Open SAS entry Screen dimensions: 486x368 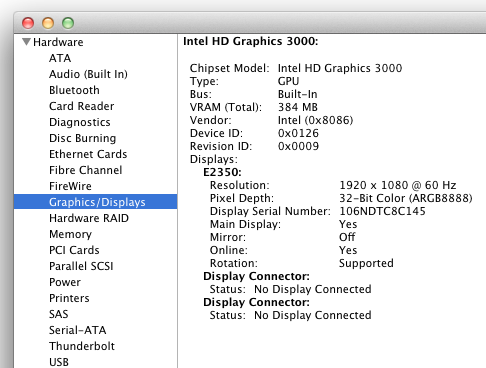[59, 314]
